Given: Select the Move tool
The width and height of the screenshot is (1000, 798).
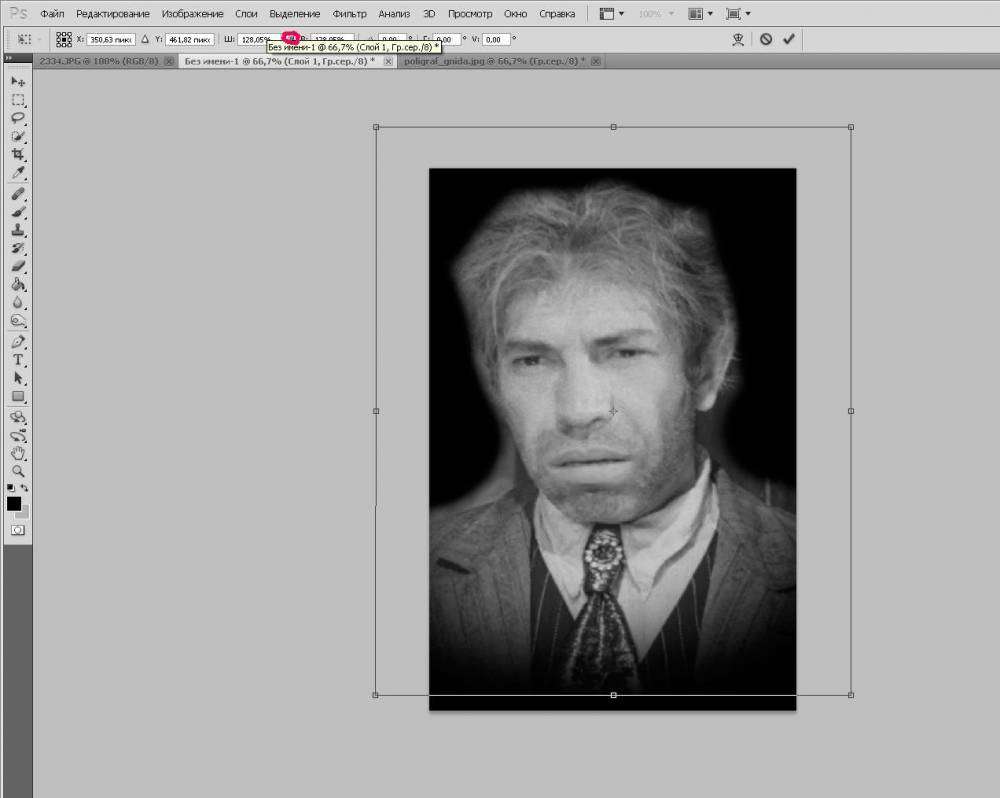Looking at the screenshot, I should click(x=18, y=81).
